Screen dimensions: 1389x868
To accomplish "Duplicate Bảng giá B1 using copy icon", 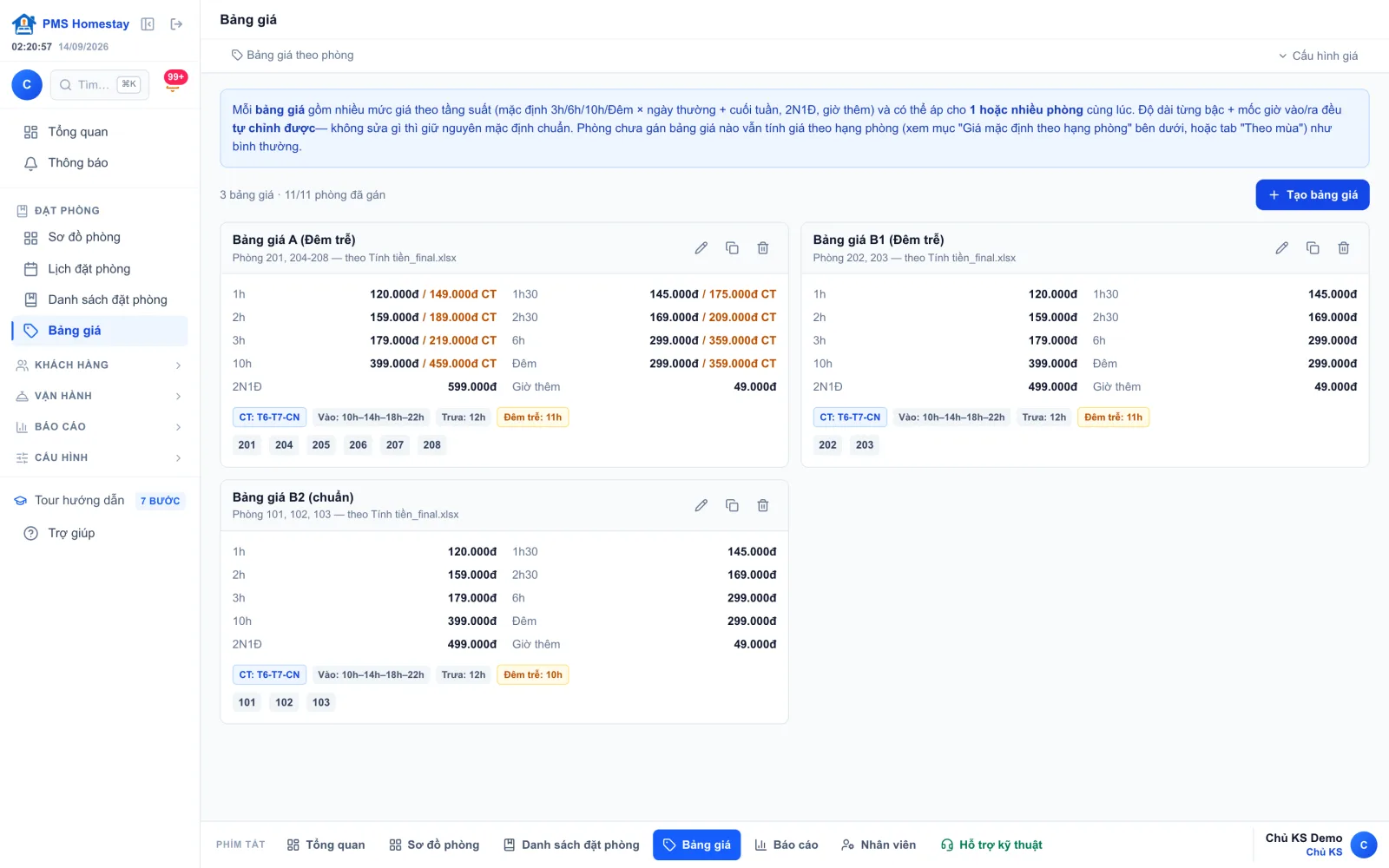I will click(1313, 248).
